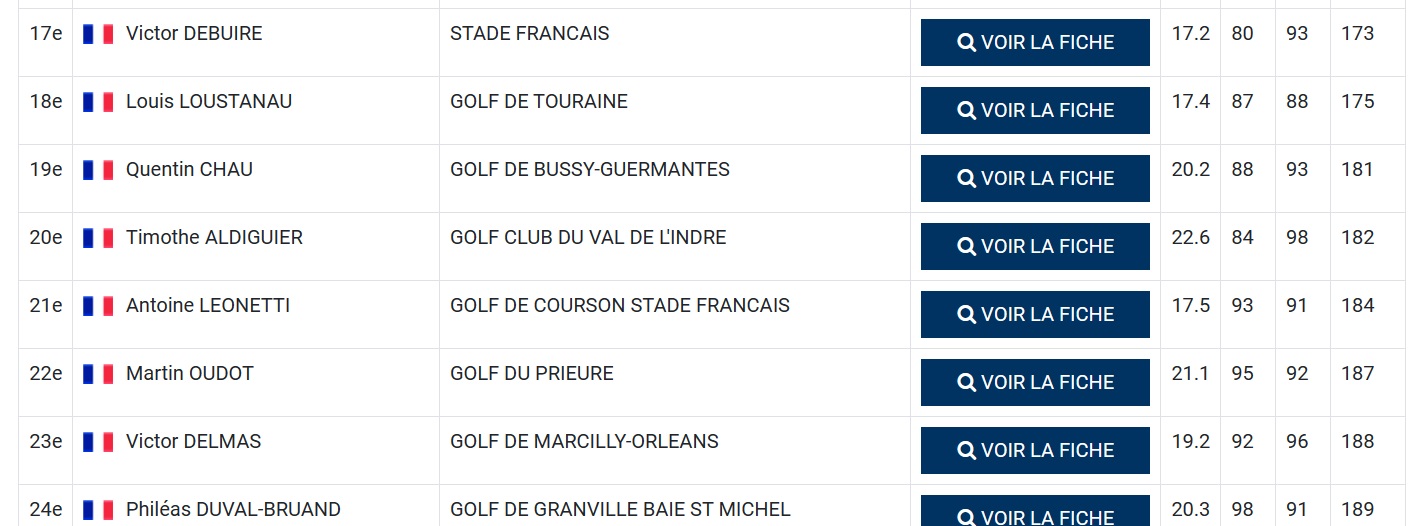This screenshot has height=526, width=1417.
Task: Select player name Quentin CHAU
Action: [x=189, y=170]
